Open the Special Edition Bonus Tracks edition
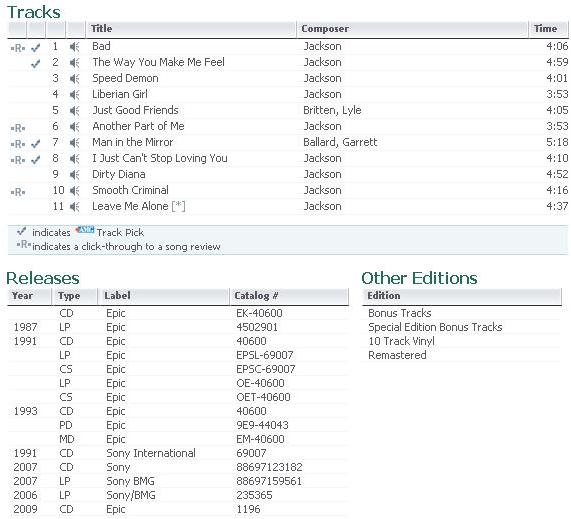 coord(435,327)
